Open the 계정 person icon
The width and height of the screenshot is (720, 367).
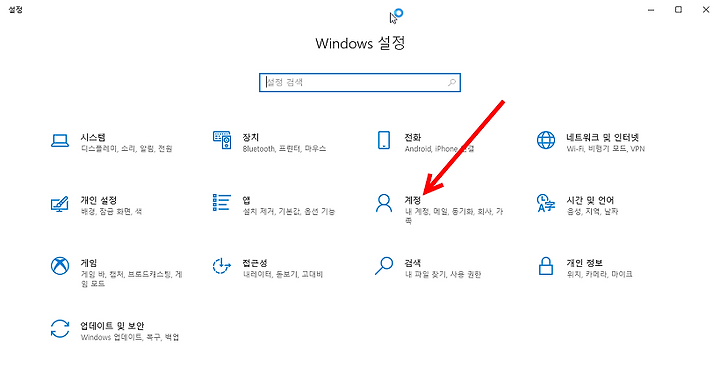[x=383, y=203]
